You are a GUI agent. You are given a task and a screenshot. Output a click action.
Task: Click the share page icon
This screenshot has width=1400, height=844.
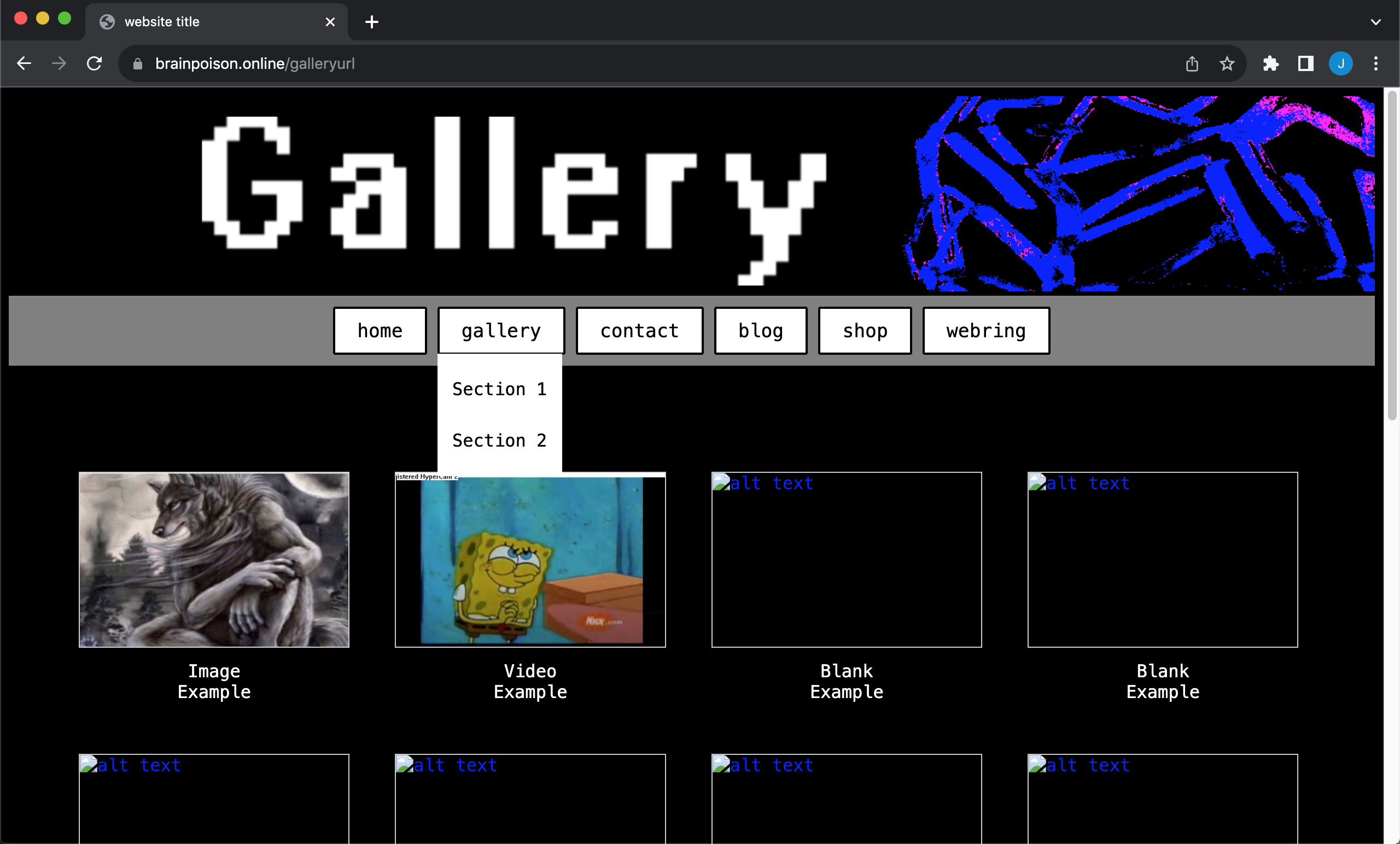pos(1192,63)
